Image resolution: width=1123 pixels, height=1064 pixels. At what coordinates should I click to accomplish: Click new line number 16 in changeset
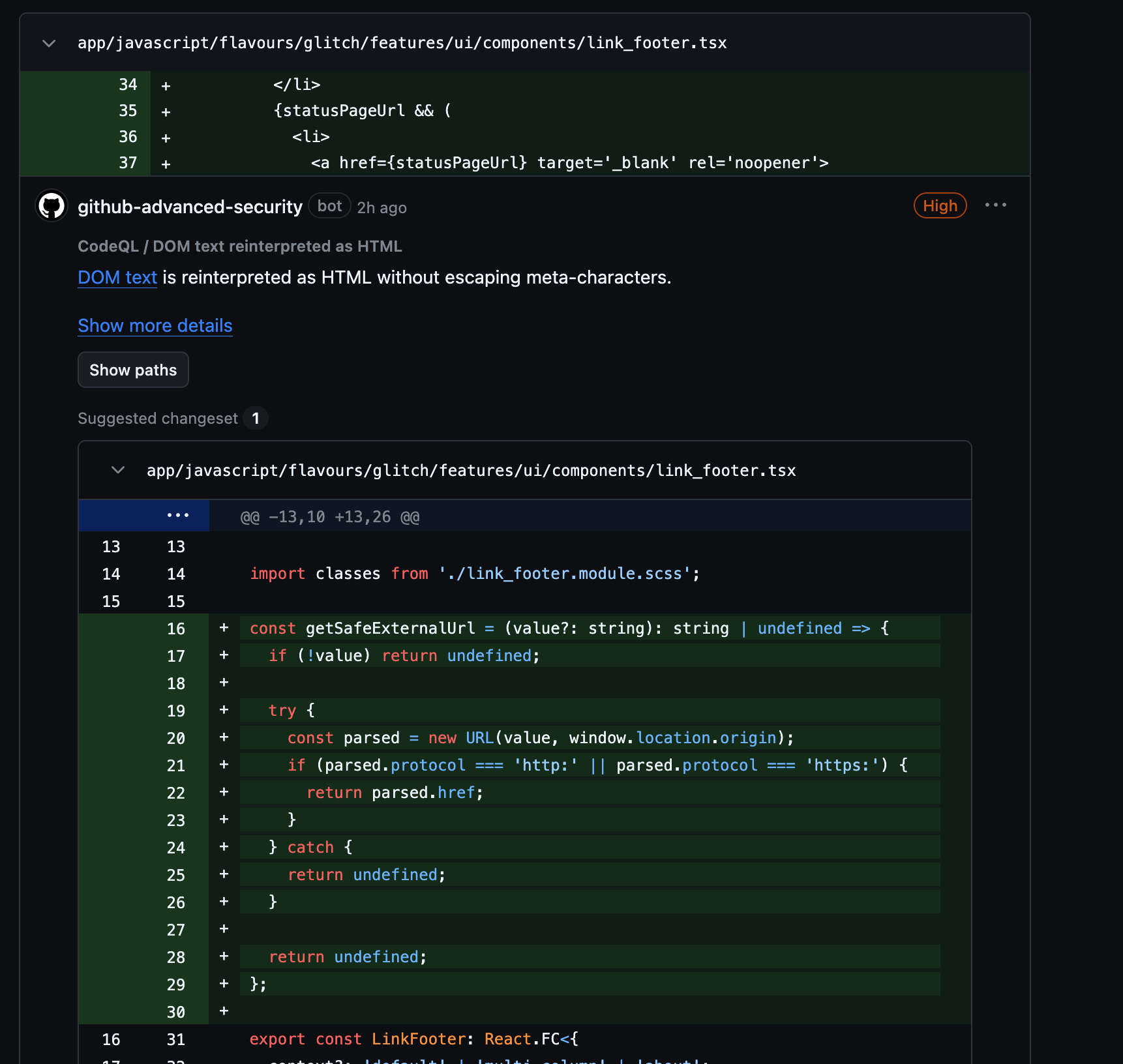pyautogui.click(x=176, y=628)
